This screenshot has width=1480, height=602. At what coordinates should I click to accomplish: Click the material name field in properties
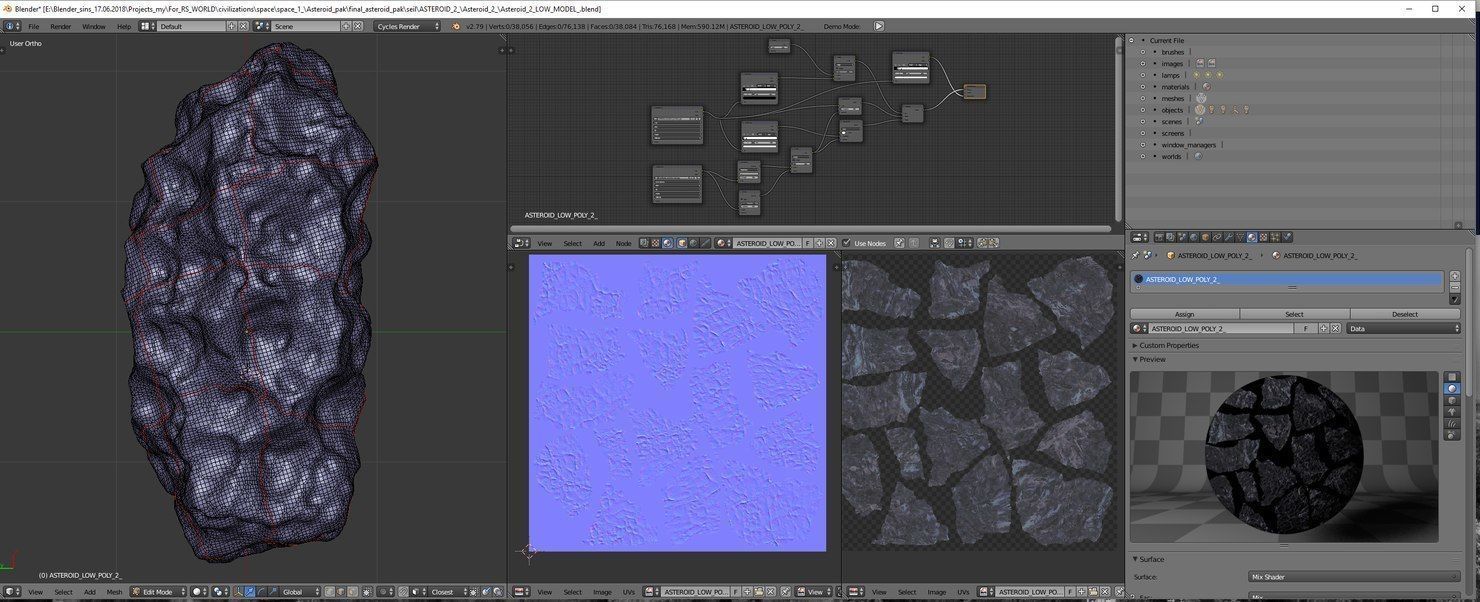(1220, 328)
